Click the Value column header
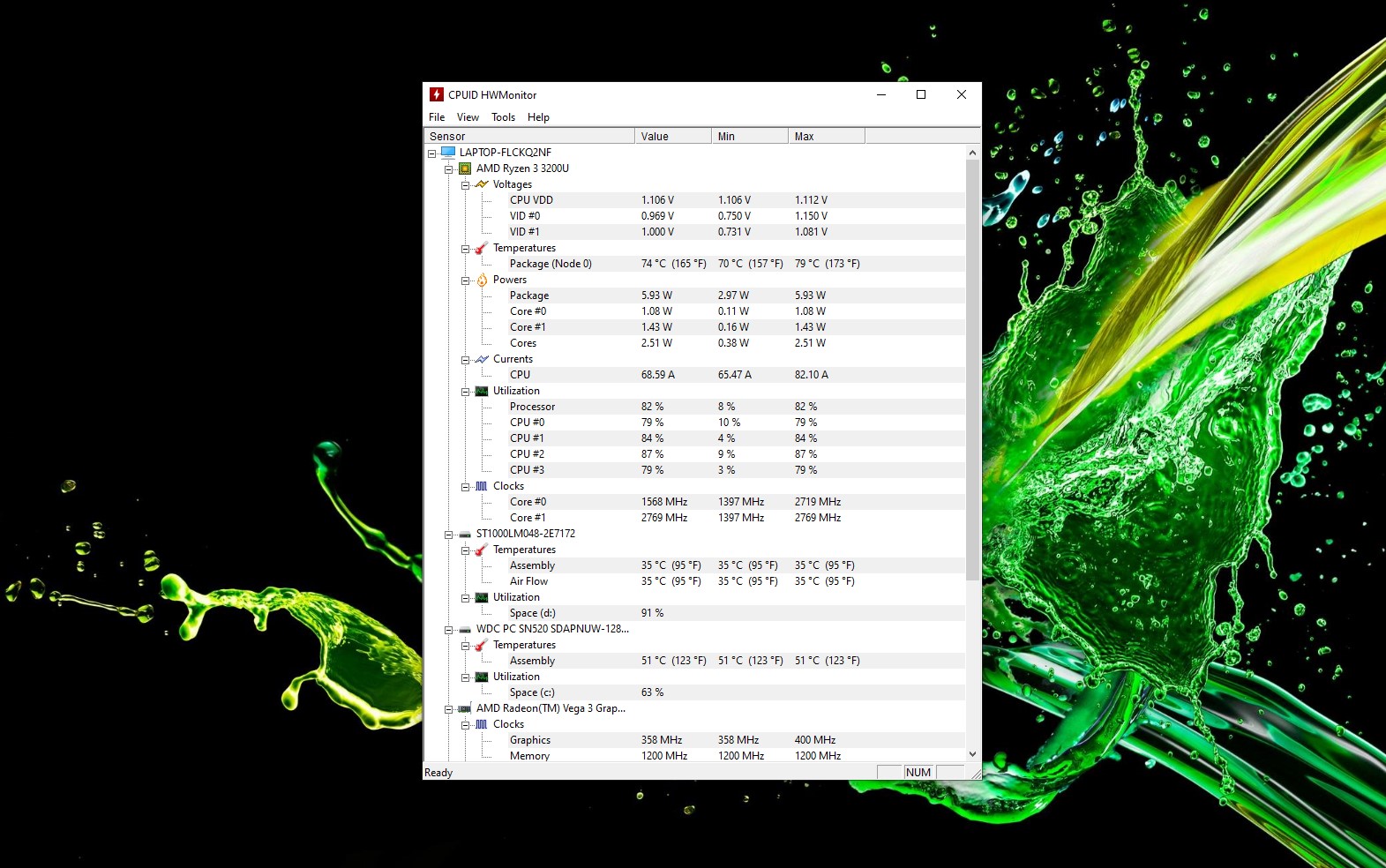 [672, 137]
